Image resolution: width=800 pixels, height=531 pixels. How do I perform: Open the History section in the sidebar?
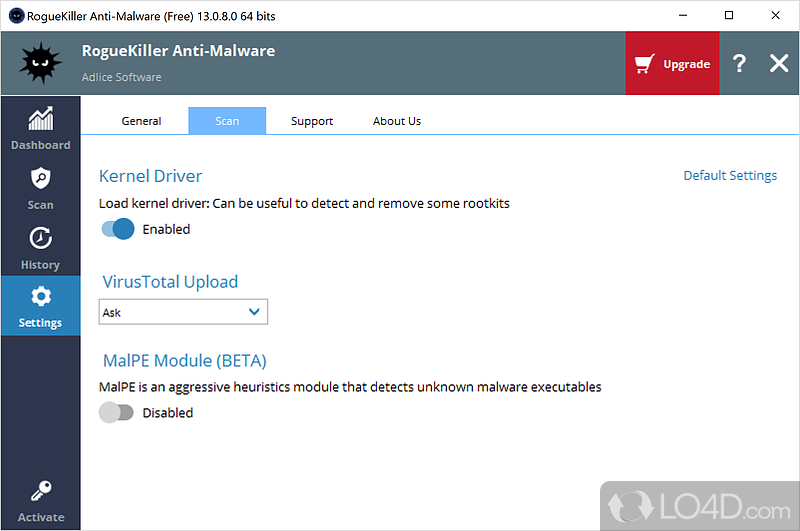click(40, 248)
